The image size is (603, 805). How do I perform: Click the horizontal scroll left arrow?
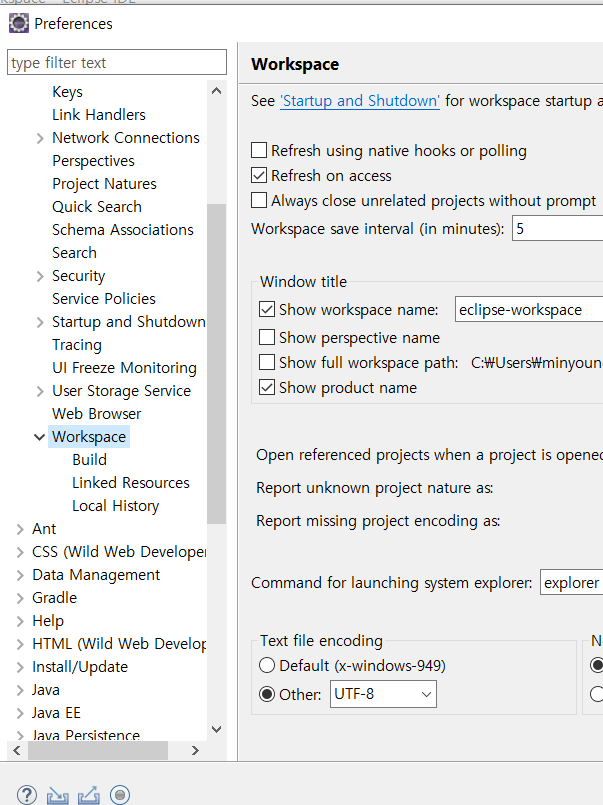pyautogui.click(x=17, y=751)
